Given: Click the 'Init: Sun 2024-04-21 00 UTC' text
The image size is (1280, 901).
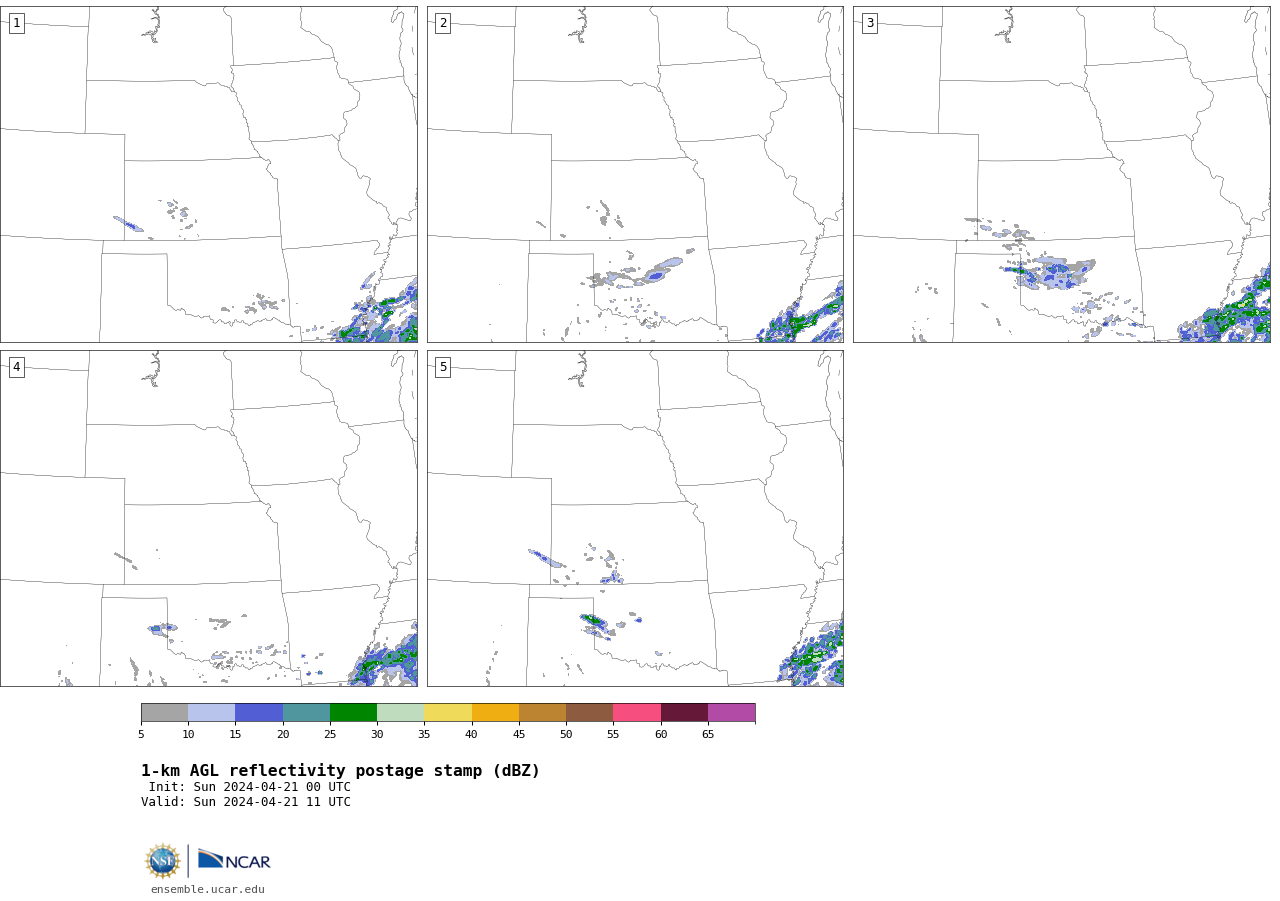Looking at the screenshot, I should tap(250, 787).
